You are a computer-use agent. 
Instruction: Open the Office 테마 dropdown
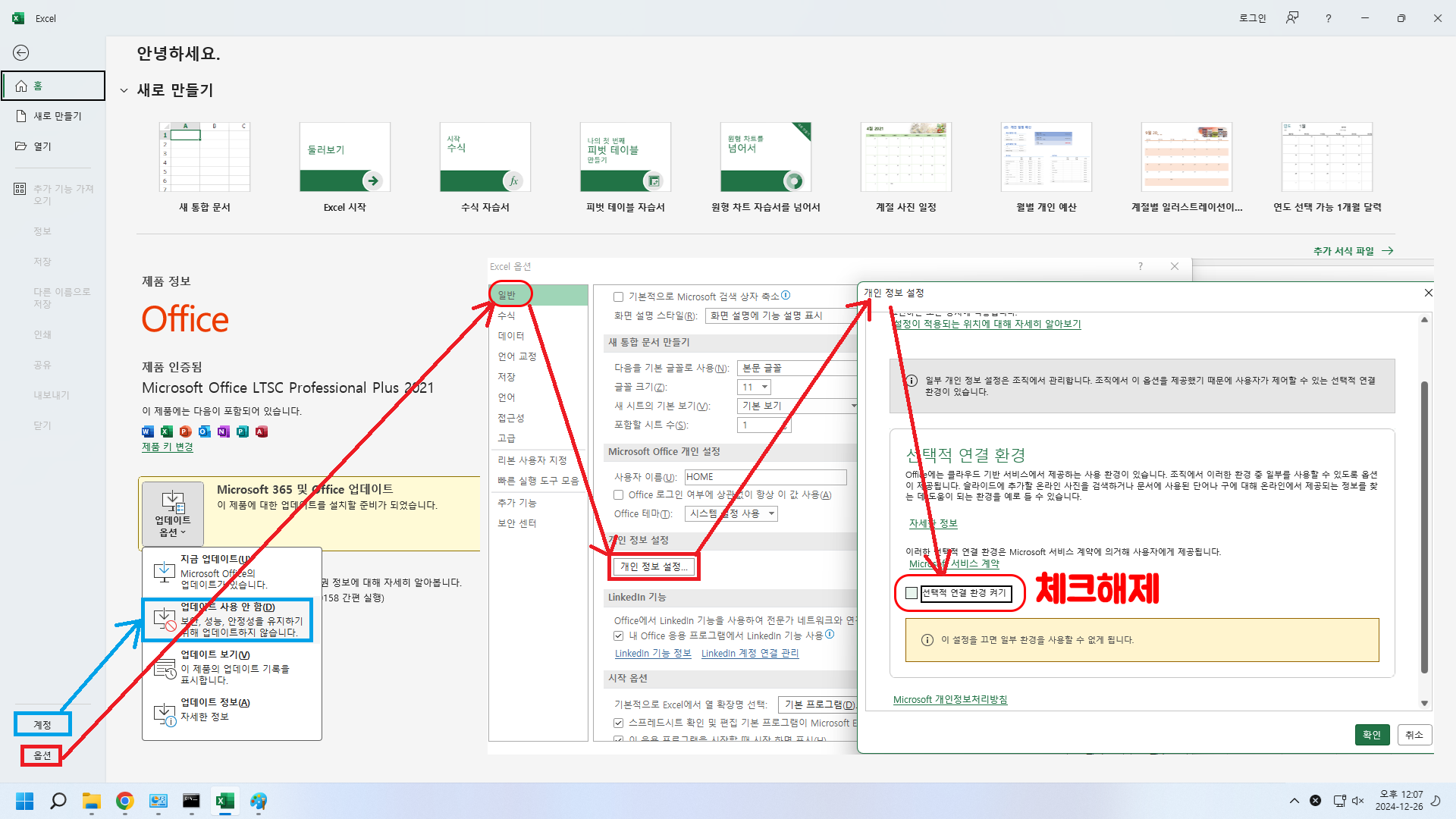pyautogui.click(x=731, y=513)
